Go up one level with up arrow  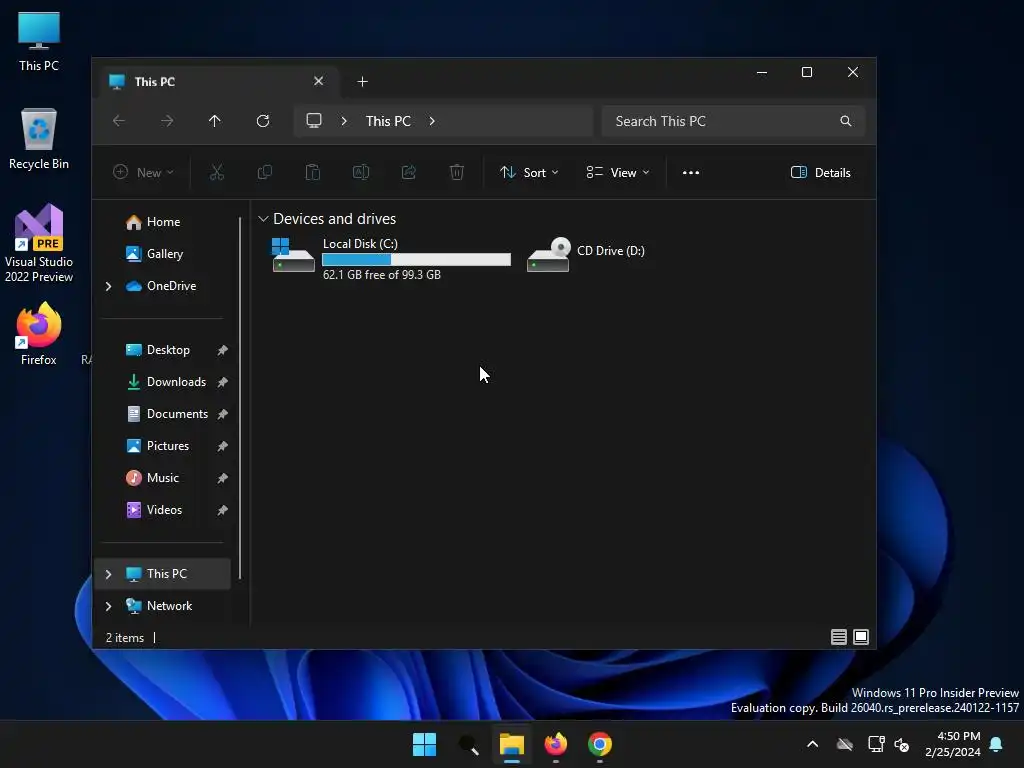click(215, 121)
